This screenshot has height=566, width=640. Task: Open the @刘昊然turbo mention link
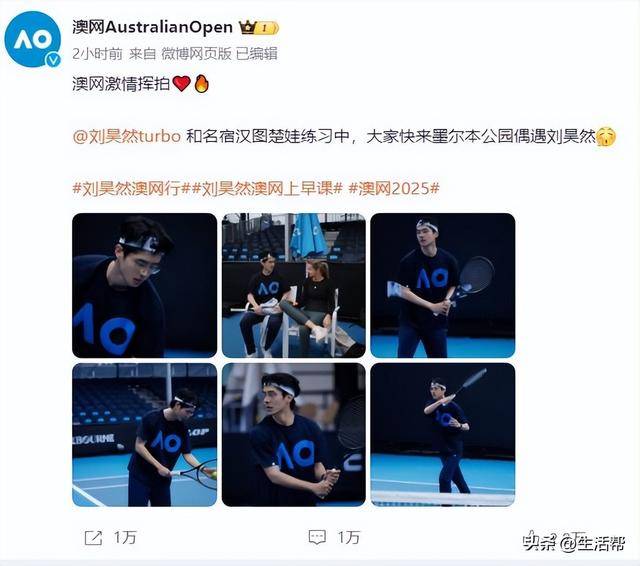[127, 136]
